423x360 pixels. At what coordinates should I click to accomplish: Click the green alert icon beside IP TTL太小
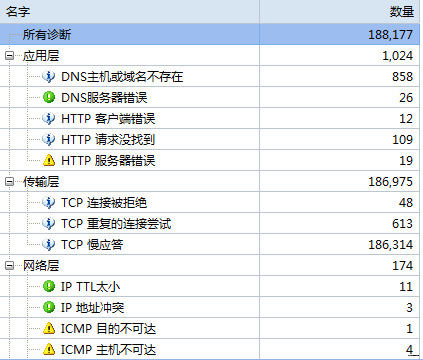[x=49, y=287]
